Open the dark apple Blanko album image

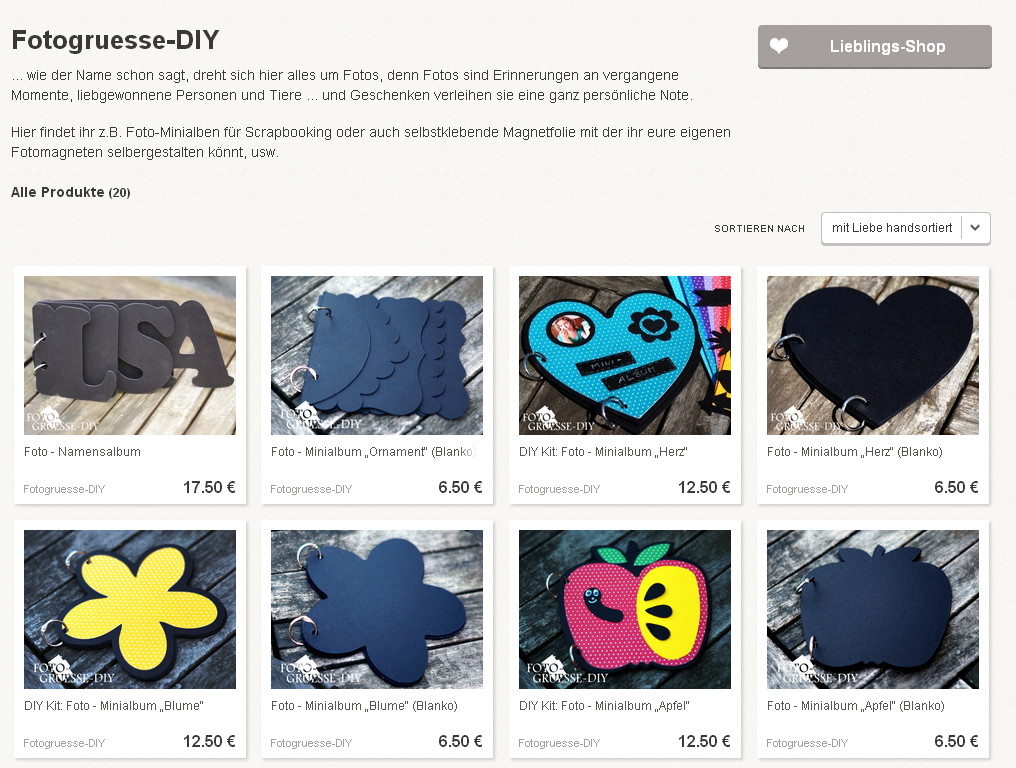[873, 609]
